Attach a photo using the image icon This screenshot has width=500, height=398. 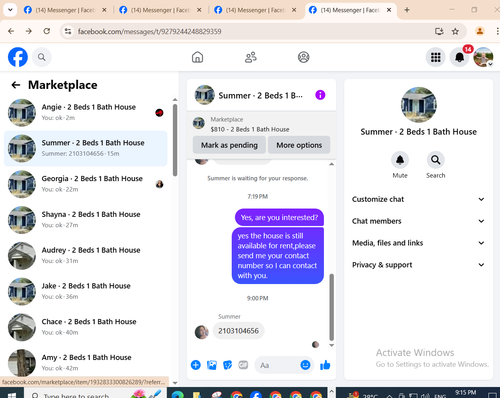tap(212, 365)
